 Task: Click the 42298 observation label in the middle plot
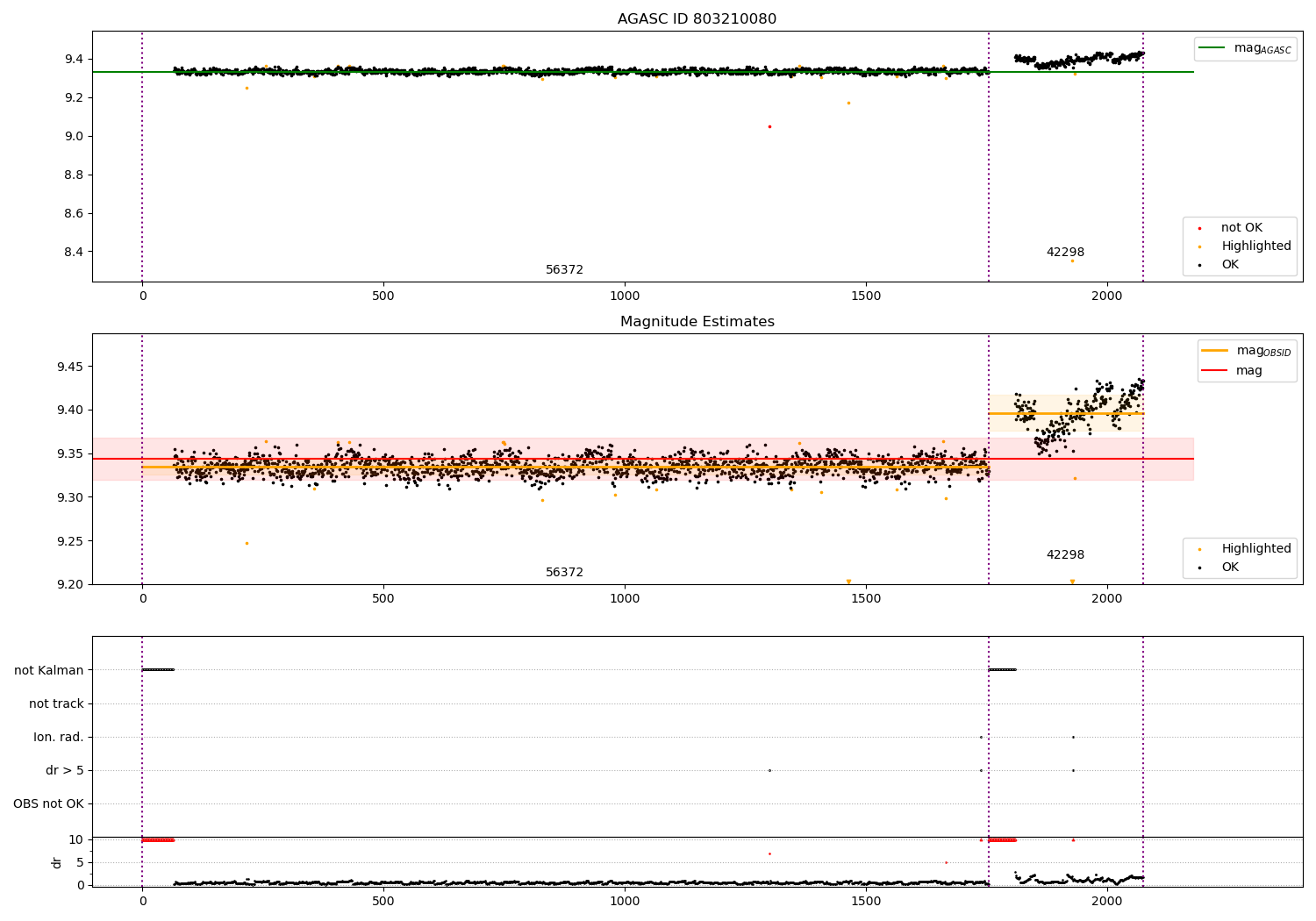pos(1065,555)
